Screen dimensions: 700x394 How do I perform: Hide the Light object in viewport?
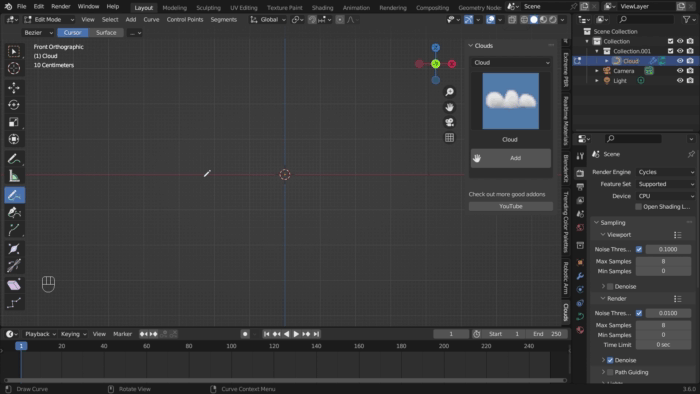pyautogui.click(x=680, y=81)
